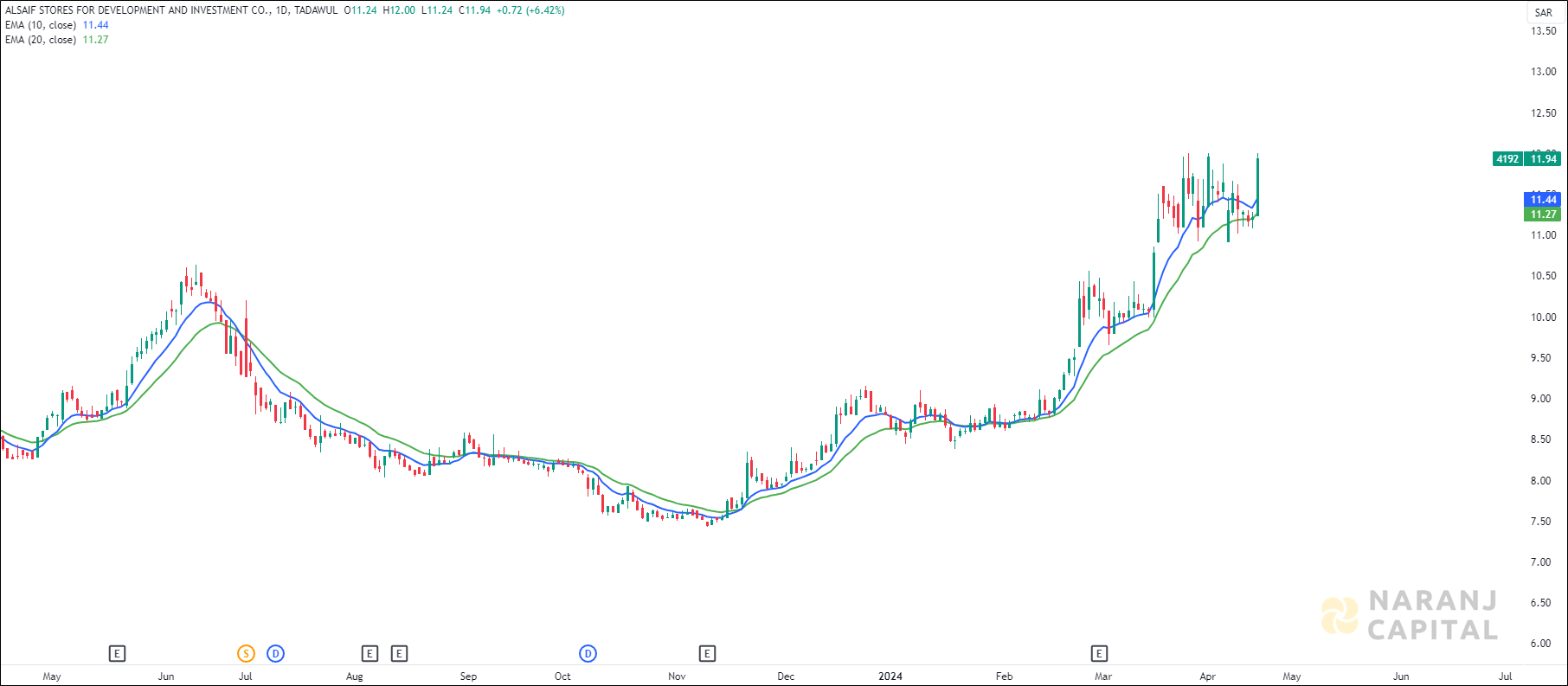Click the green 11.27 EMA price label
The width and height of the screenshot is (1568, 686).
(x=1543, y=215)
